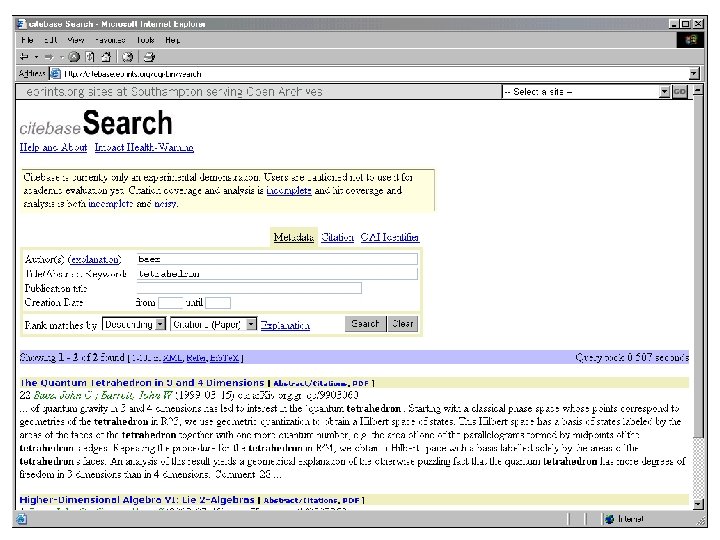The width and height of the screenshot is (720, 540).
Task: Click the Home icon in the browser toolbar
Action: tap(106, 57)
